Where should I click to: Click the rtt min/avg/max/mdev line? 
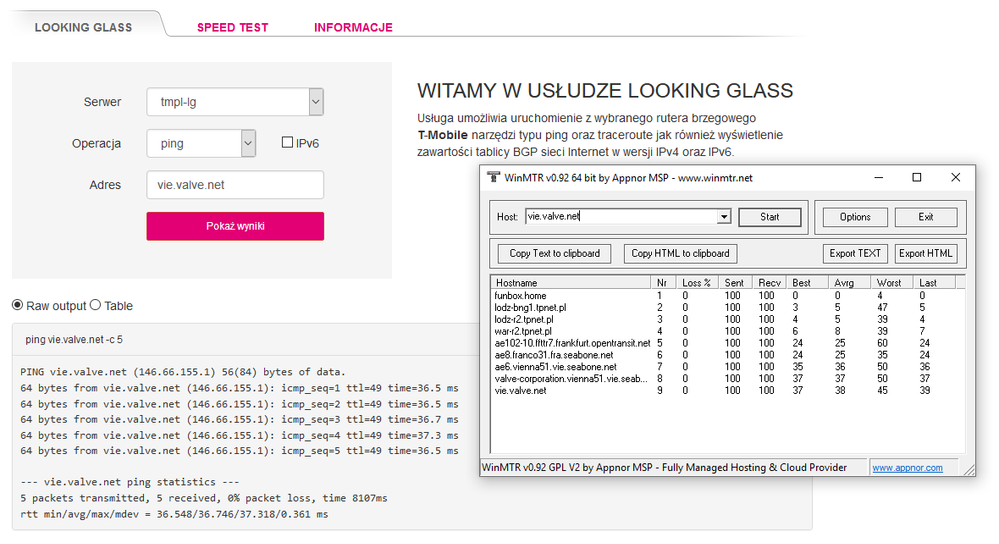[x=174, y=514]
